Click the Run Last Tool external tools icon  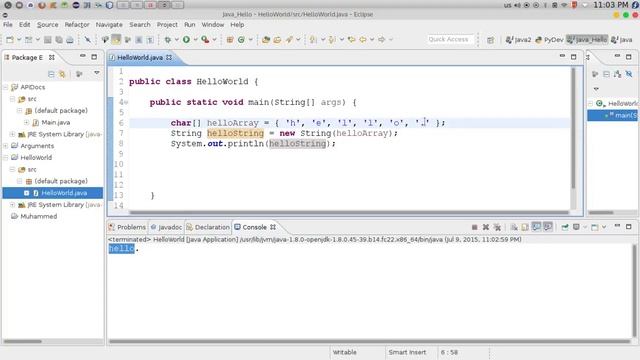point(205,40)
